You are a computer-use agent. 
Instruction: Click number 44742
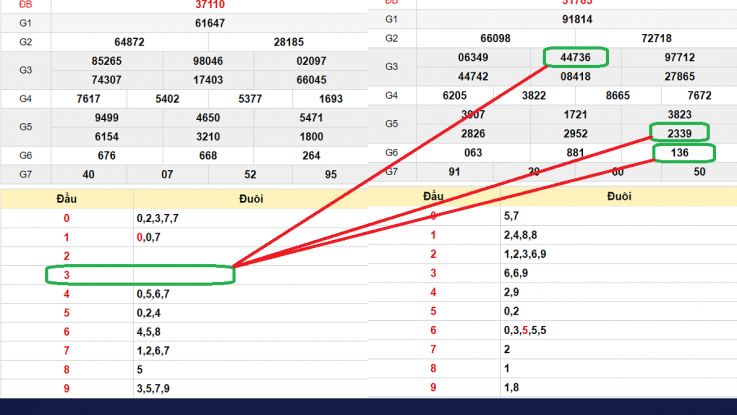click(x=473, y=77)
